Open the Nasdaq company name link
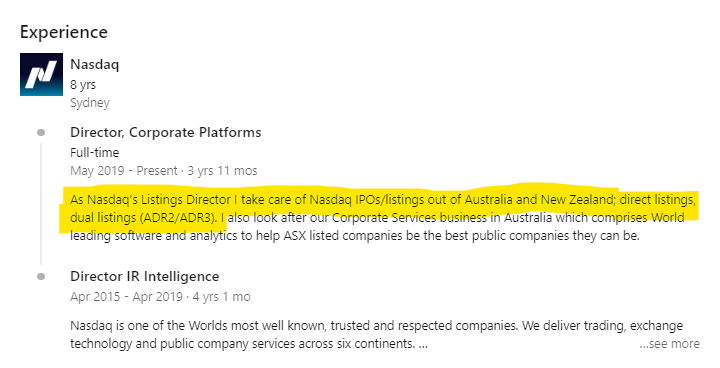Image resolution: width=720 pixels, height=368 pixels. coord(95,64)
